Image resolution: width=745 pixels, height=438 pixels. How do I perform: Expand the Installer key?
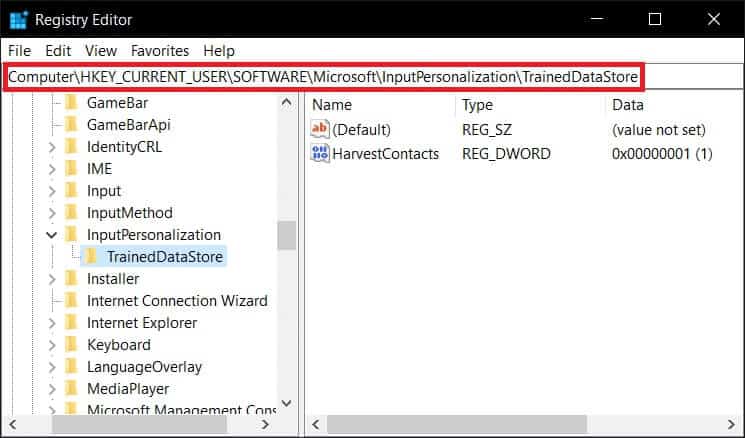[x=52, y=279]
